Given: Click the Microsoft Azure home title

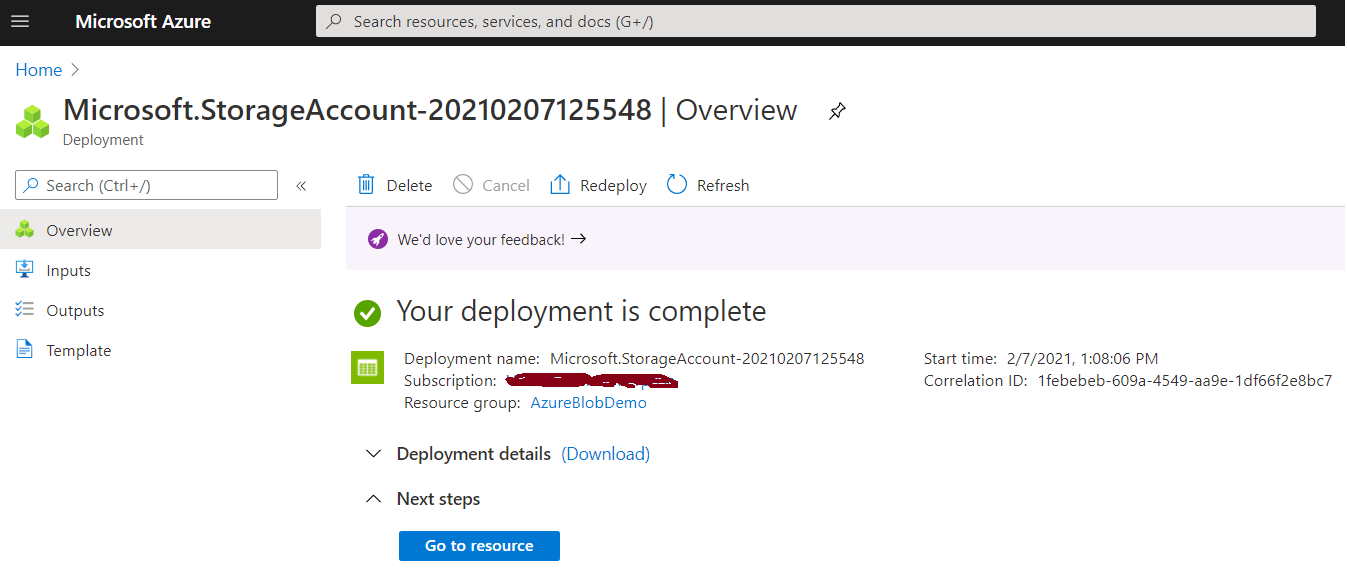Looking at the screenshot, I should [x=143, y=21].
